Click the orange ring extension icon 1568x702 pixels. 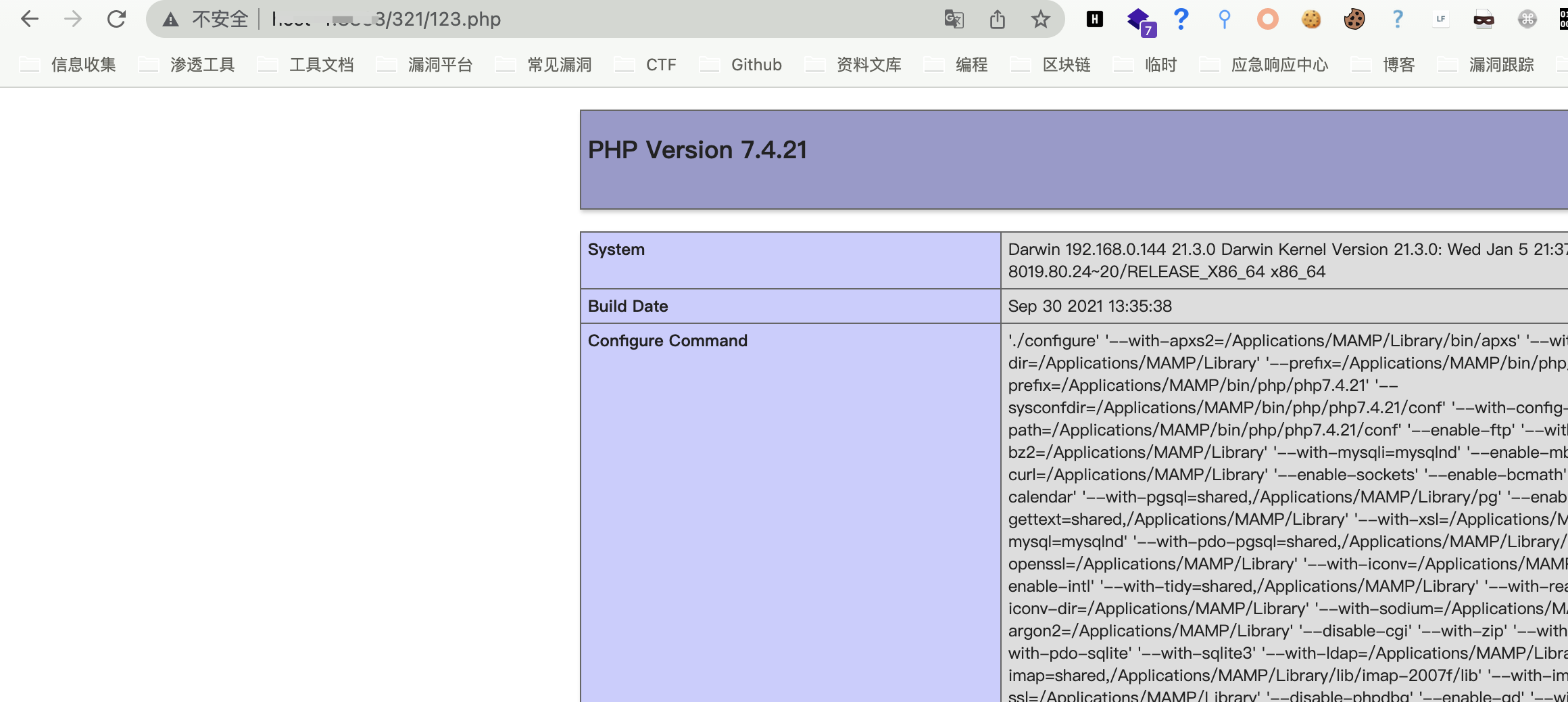(1268, 19)
